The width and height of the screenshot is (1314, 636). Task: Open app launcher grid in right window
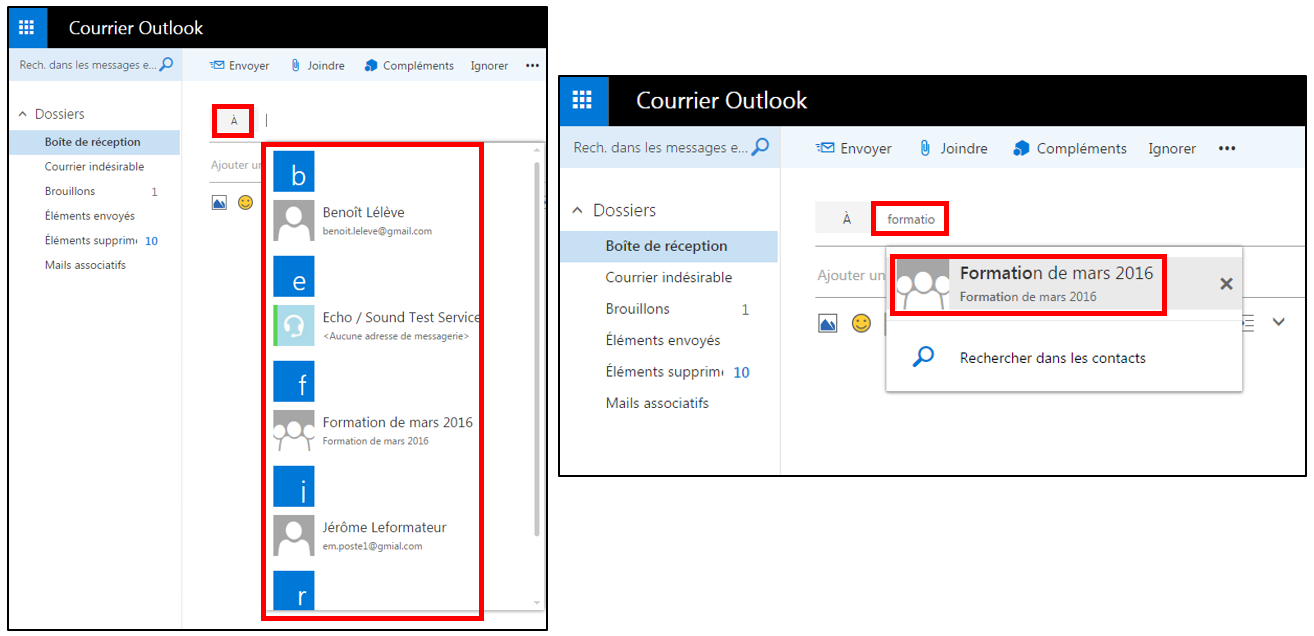pyautogui.click(x=584, y=101)
